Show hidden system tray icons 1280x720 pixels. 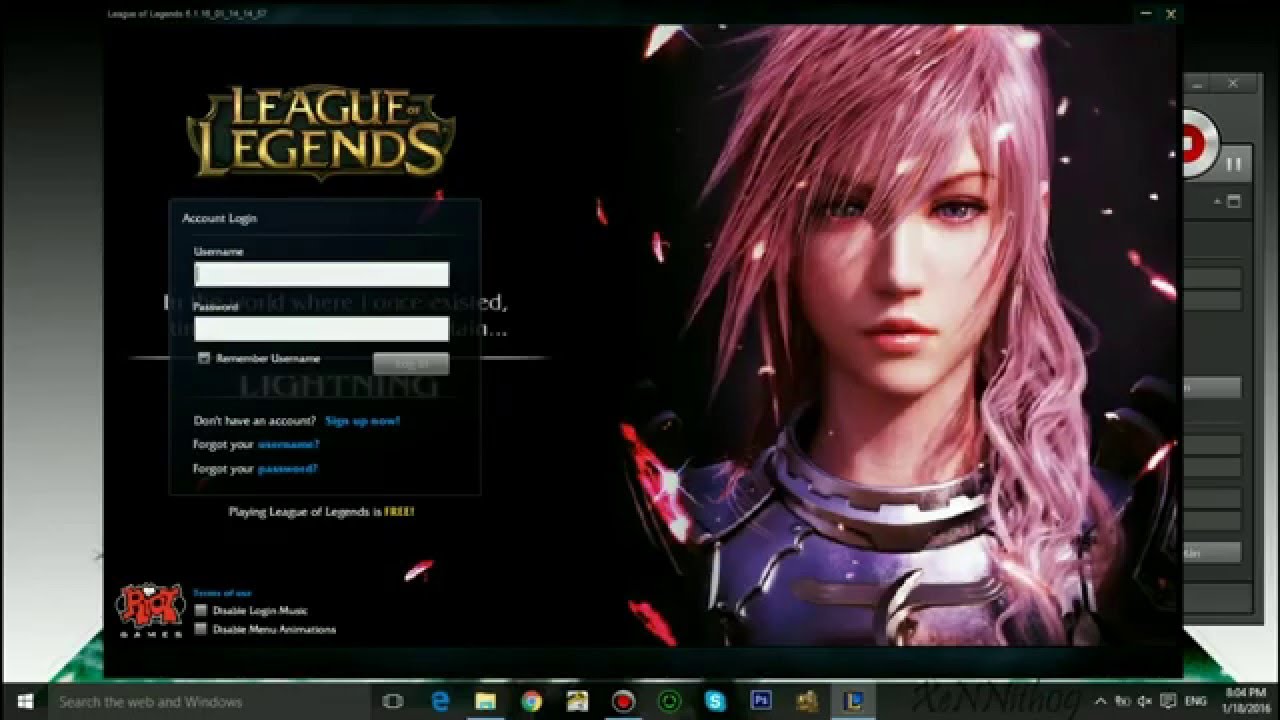1100,702
